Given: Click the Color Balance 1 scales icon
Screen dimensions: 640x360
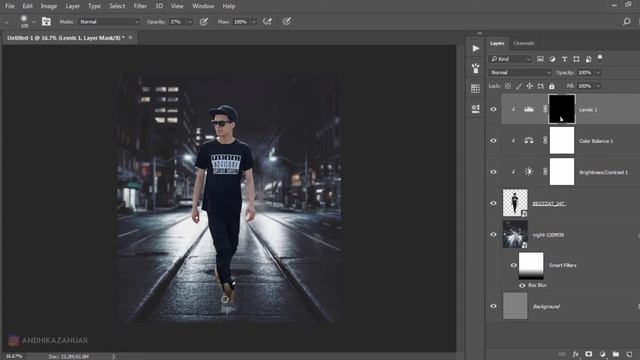Looking at the screenshot, I should (x=529, y=140).
